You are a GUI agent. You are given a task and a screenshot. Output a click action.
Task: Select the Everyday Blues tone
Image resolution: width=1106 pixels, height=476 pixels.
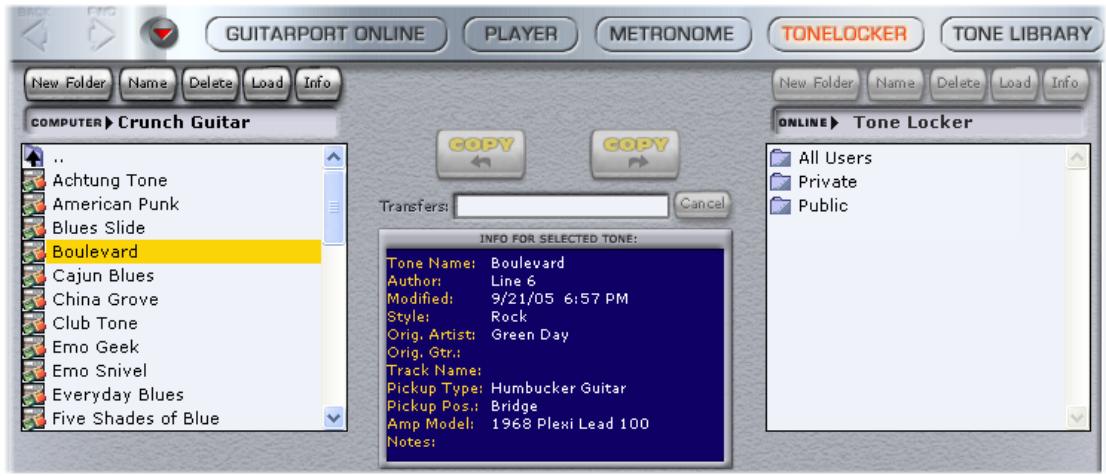(118, 395)
